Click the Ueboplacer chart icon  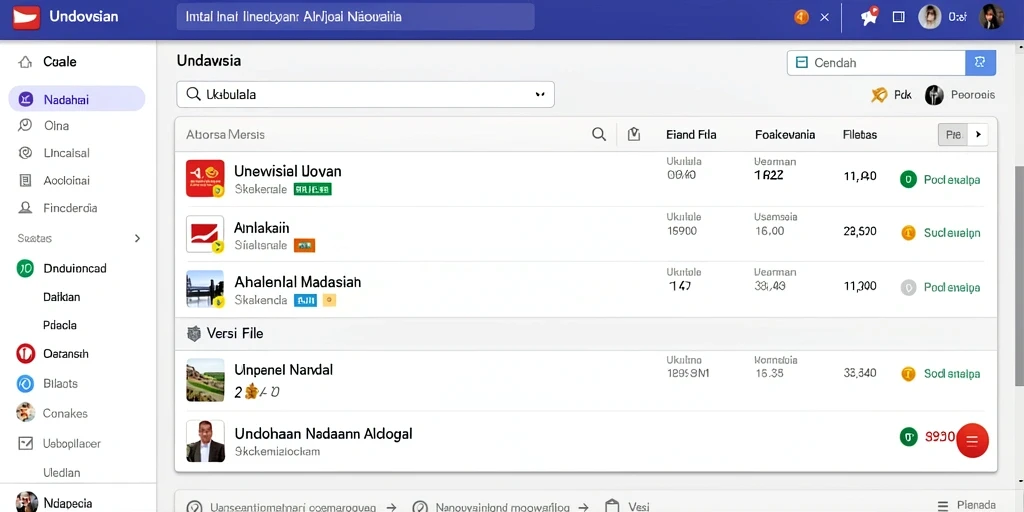pyautogui.click(x=25, y=443)
